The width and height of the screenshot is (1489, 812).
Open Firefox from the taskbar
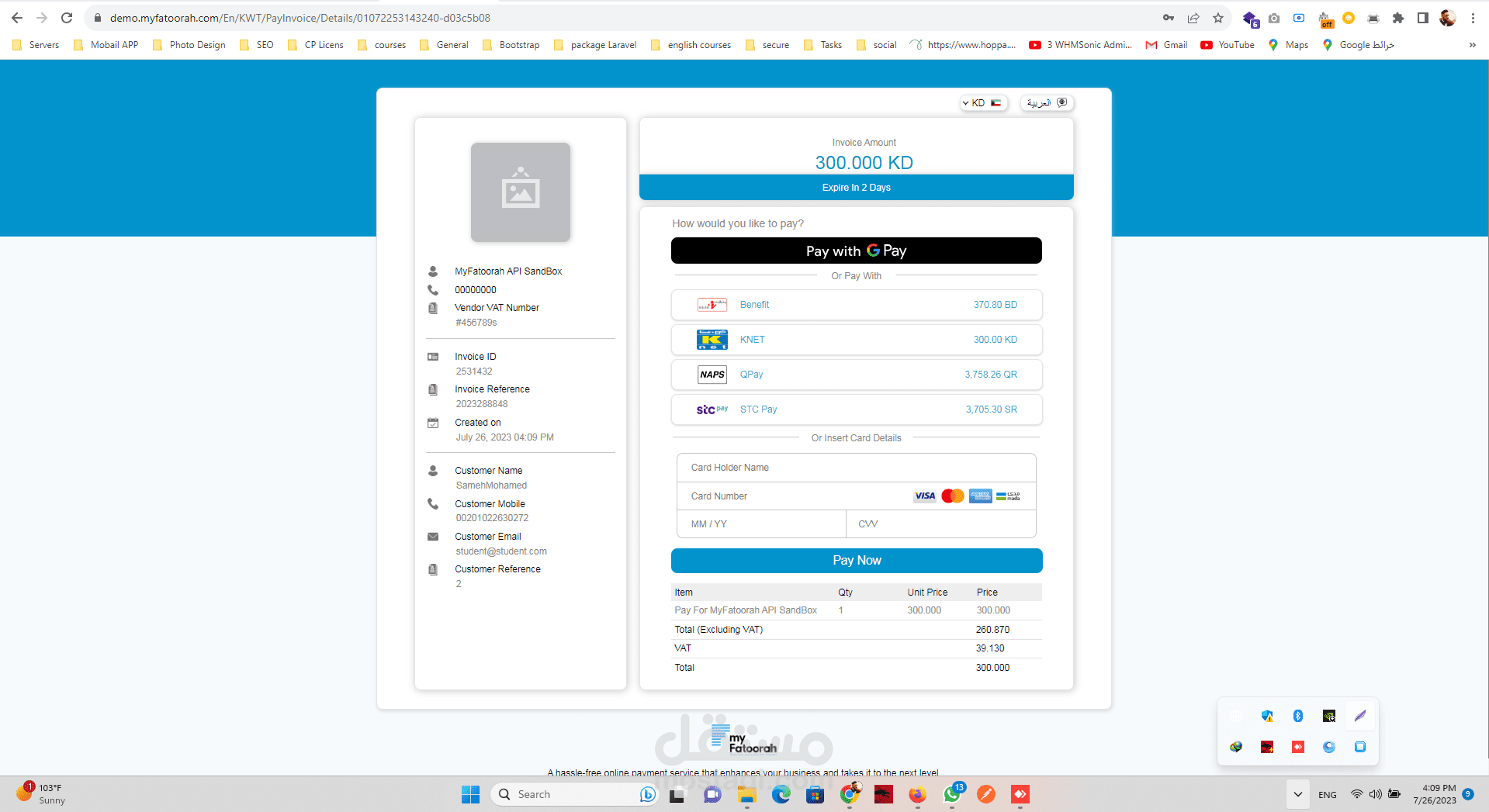918,794
